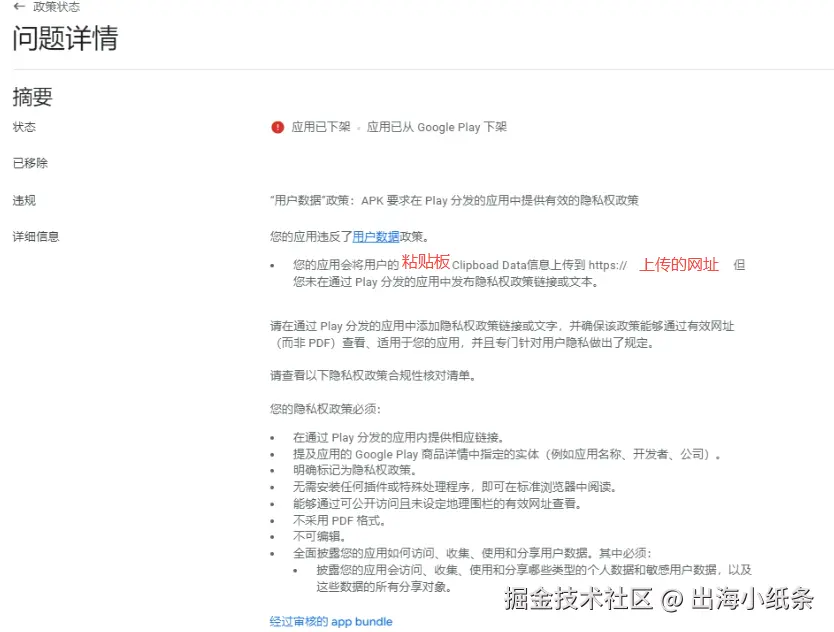Viewport: 834px width, 632px height.
Task: Click the 问题详情 page heading
Action: (x=65, y=38)
